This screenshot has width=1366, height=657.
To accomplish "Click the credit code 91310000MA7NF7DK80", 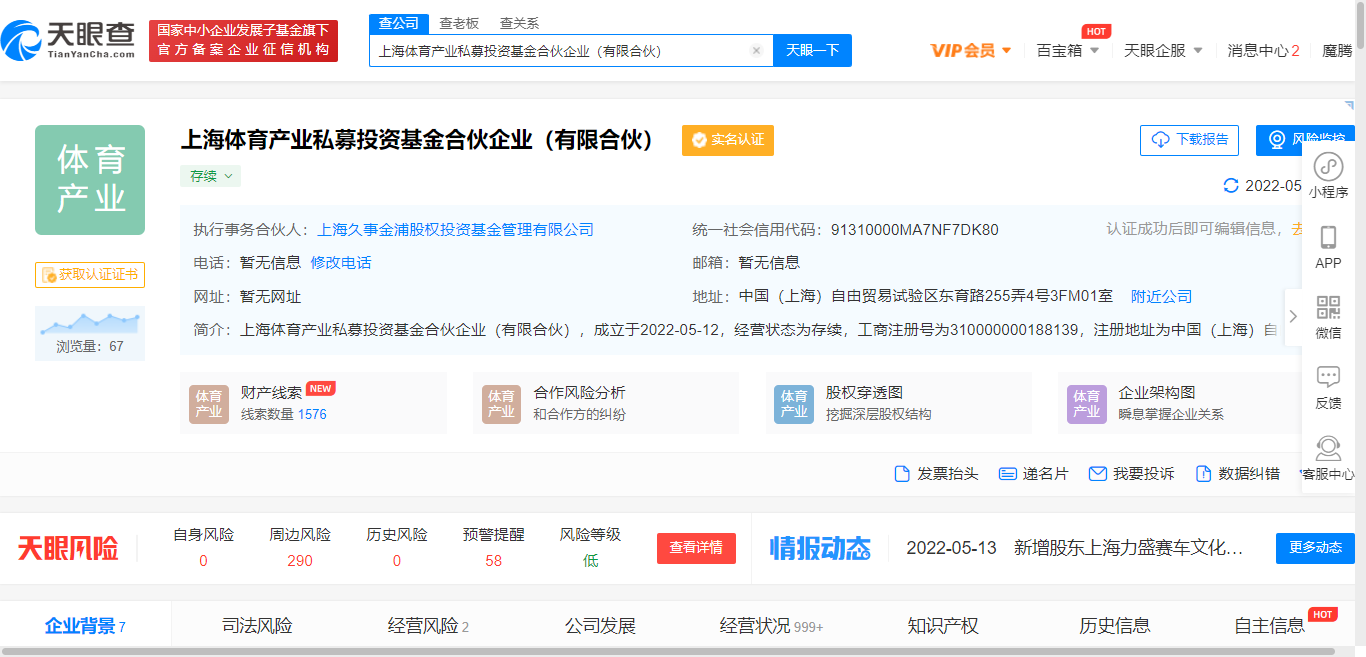I will [914, 230].
